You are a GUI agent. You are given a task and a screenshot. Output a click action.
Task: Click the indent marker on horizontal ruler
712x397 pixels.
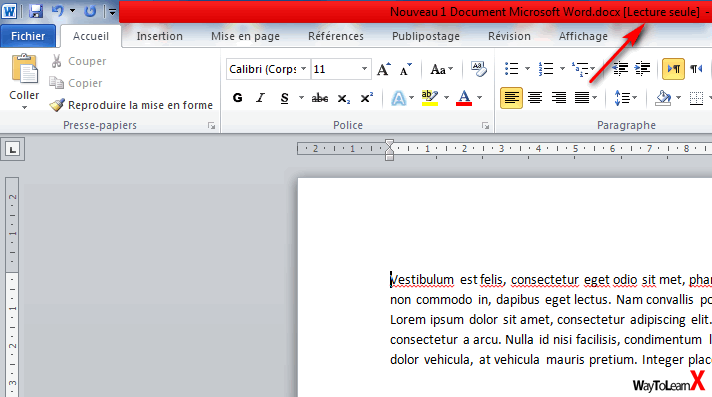click(390, 150)
